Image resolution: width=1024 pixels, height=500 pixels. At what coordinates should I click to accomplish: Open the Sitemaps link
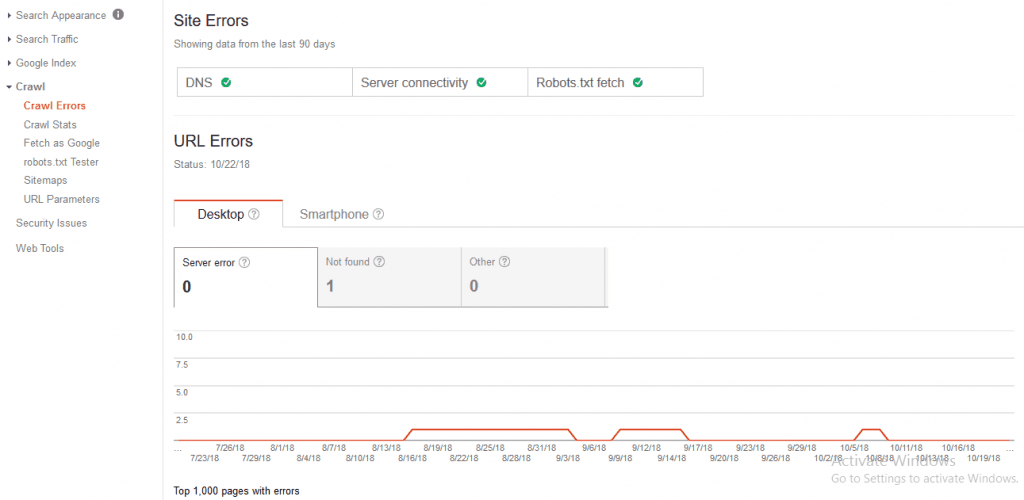pyautogui.click(x=45, y=180)
